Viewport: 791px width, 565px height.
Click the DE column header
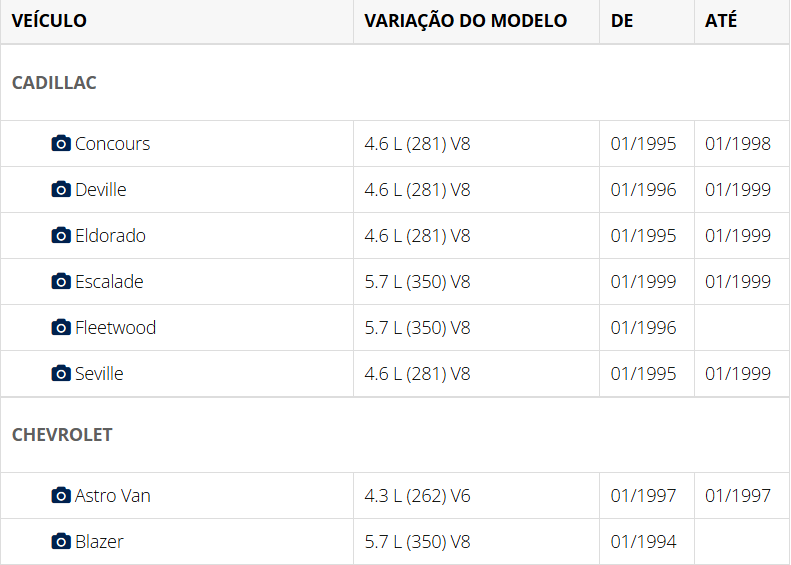coord(622,21)
